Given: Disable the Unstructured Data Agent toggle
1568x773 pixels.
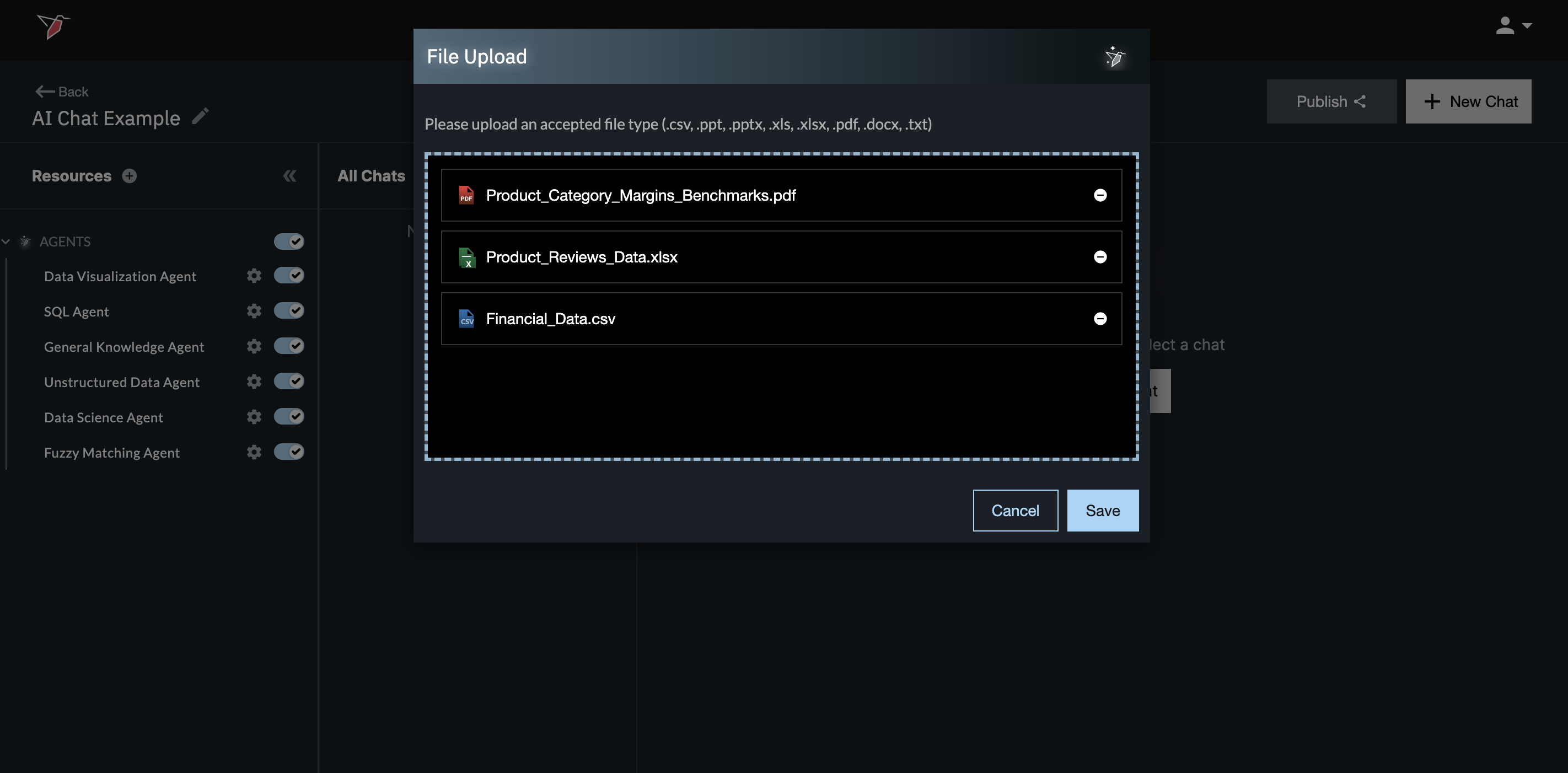Looking at the screenshot, I should click(x=288, y=382).
